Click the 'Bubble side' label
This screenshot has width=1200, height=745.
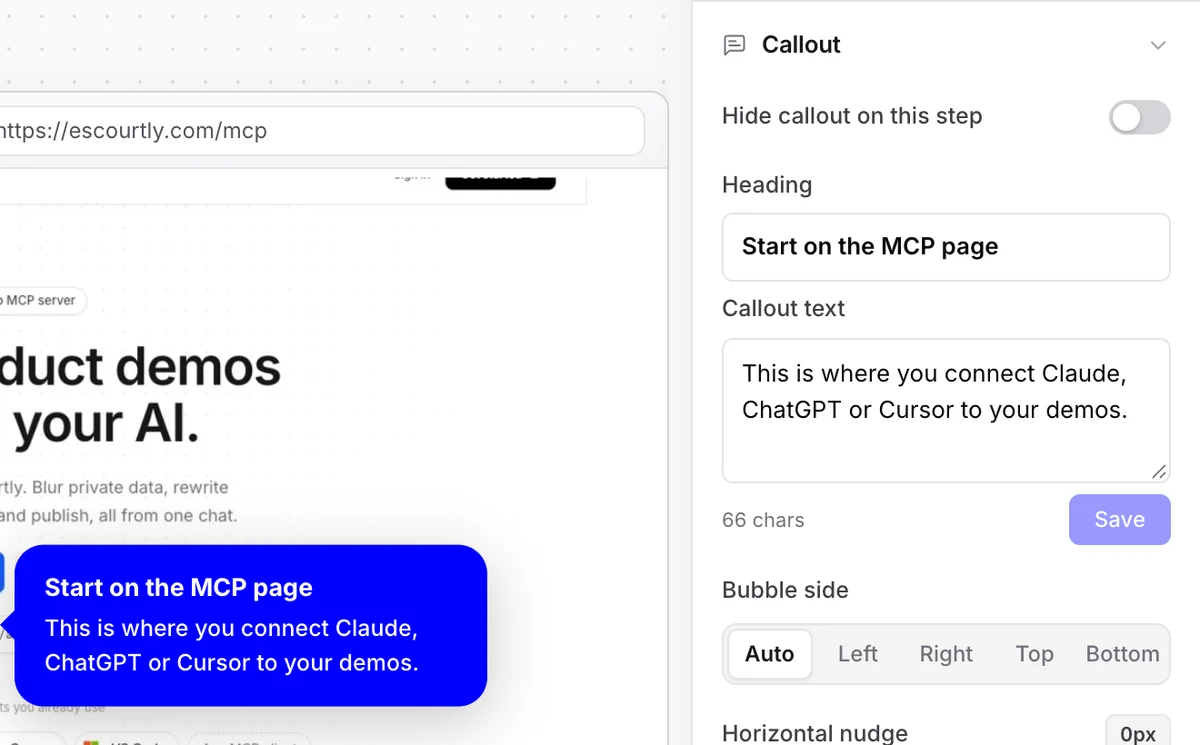tap(785, 590)
